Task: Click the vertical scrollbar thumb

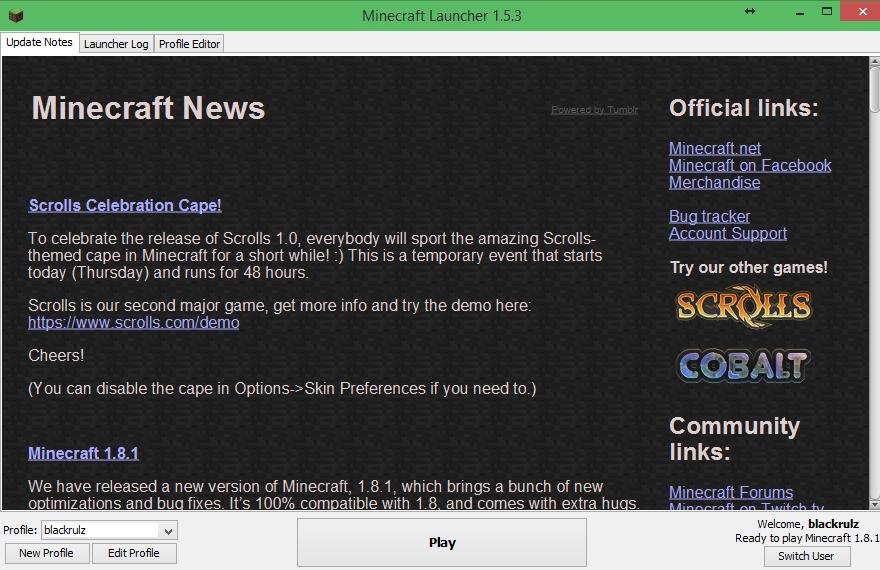Action: click(x=874, y=90)
